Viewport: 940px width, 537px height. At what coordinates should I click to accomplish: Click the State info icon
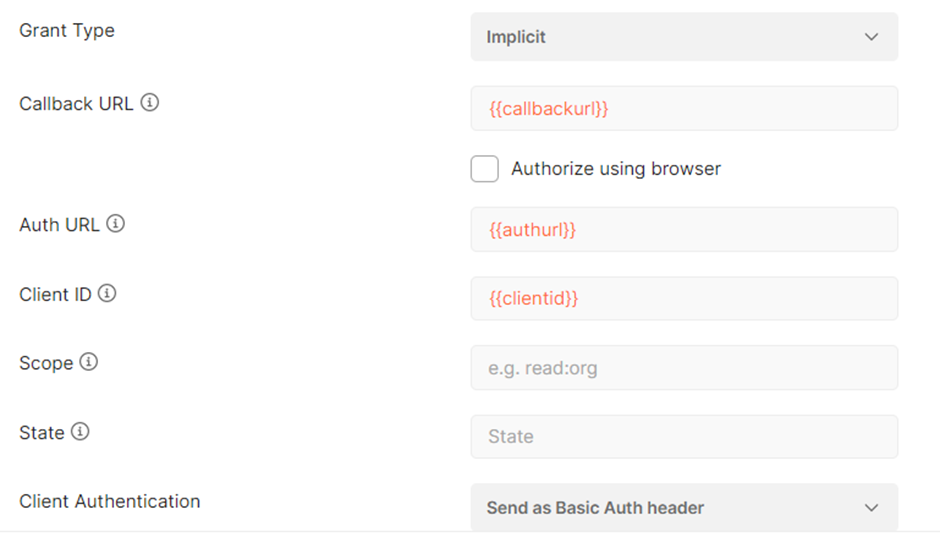click(x=80, y=431)
